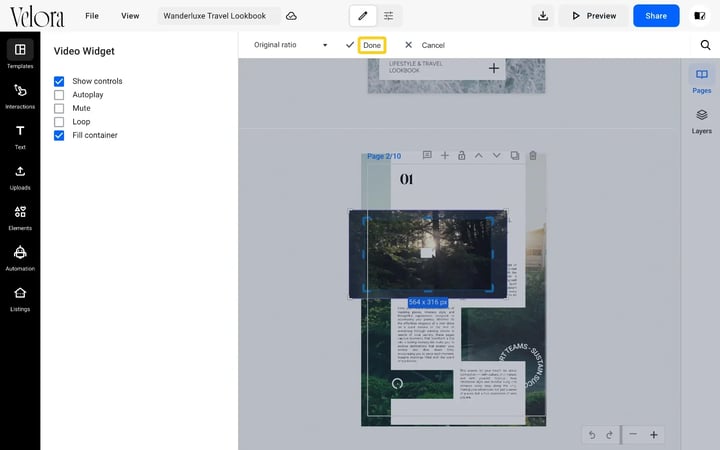Move page 2 up

pos(478,156)
